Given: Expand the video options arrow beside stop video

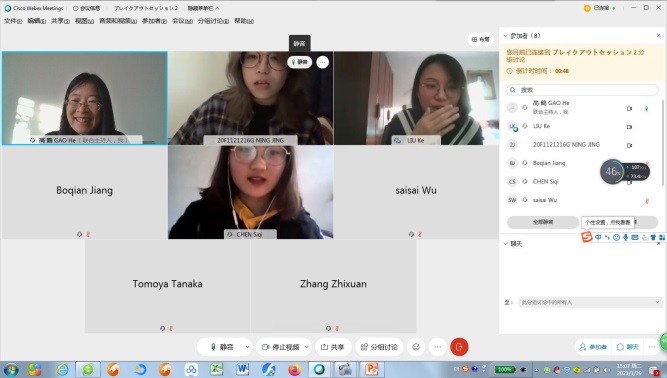Looking at the screenshot, I should pos(307,347).
